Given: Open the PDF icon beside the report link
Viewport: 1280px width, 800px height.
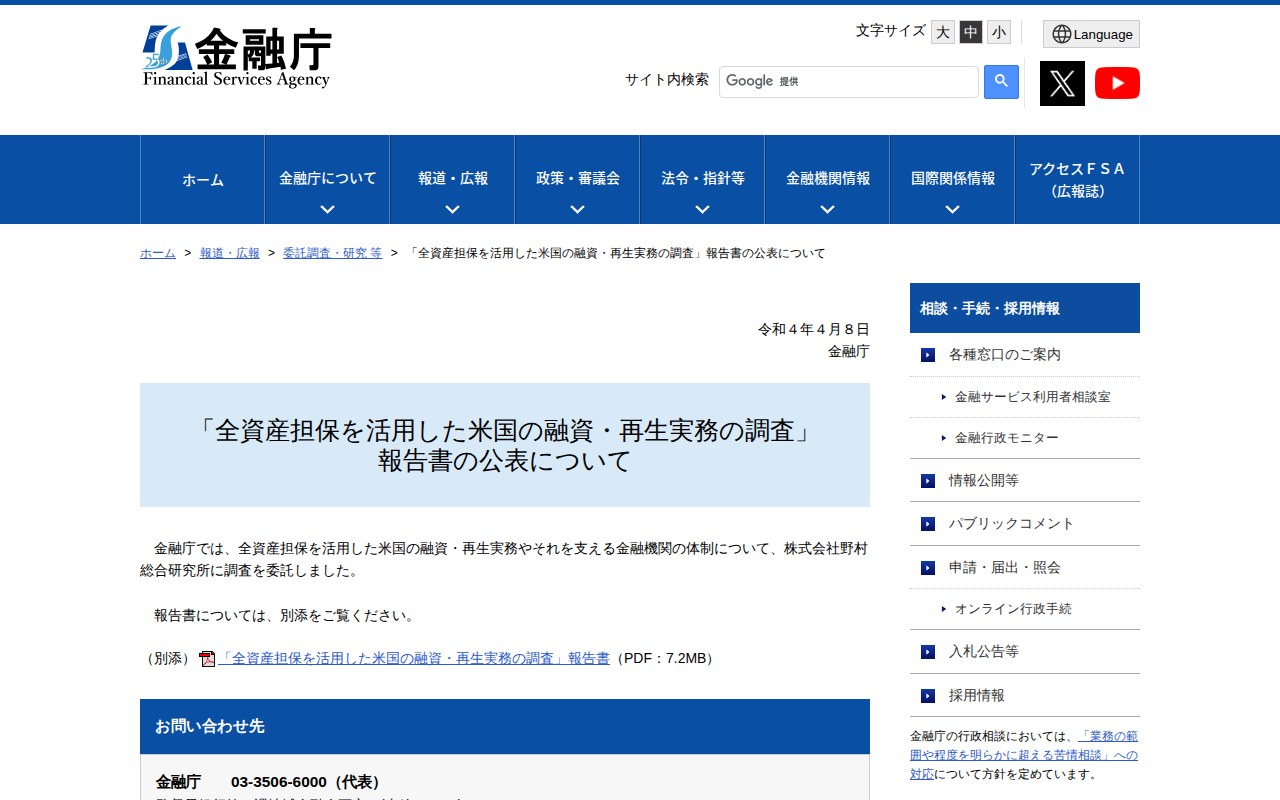Looking at the screenshot, I should 206,658.
